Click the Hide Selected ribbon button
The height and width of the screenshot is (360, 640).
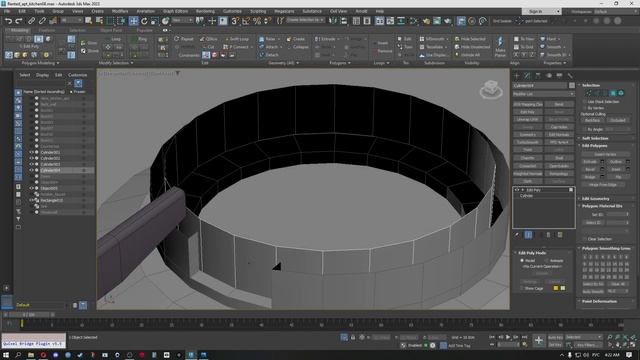click(470, 39)
